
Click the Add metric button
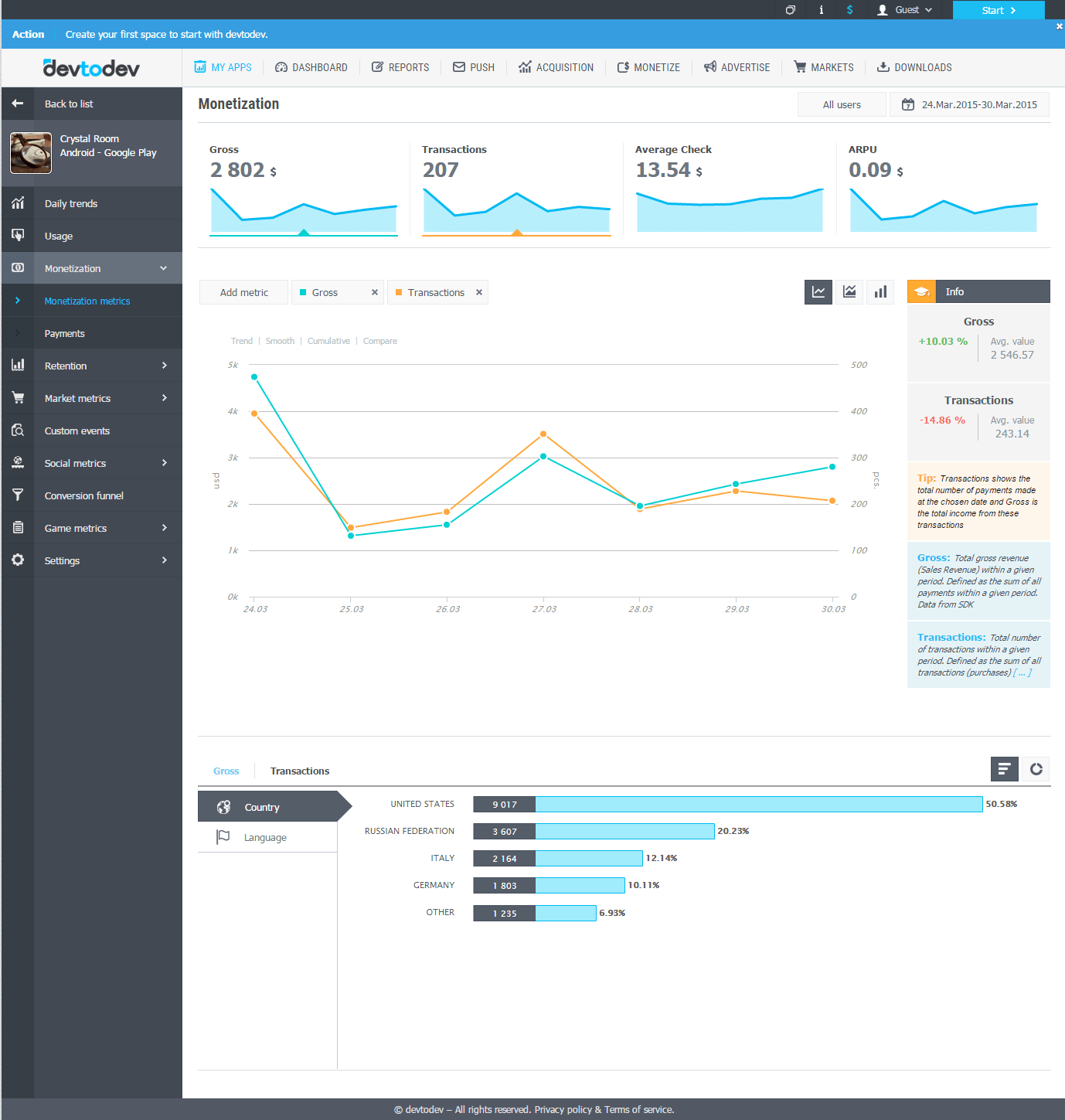point(243,292)
